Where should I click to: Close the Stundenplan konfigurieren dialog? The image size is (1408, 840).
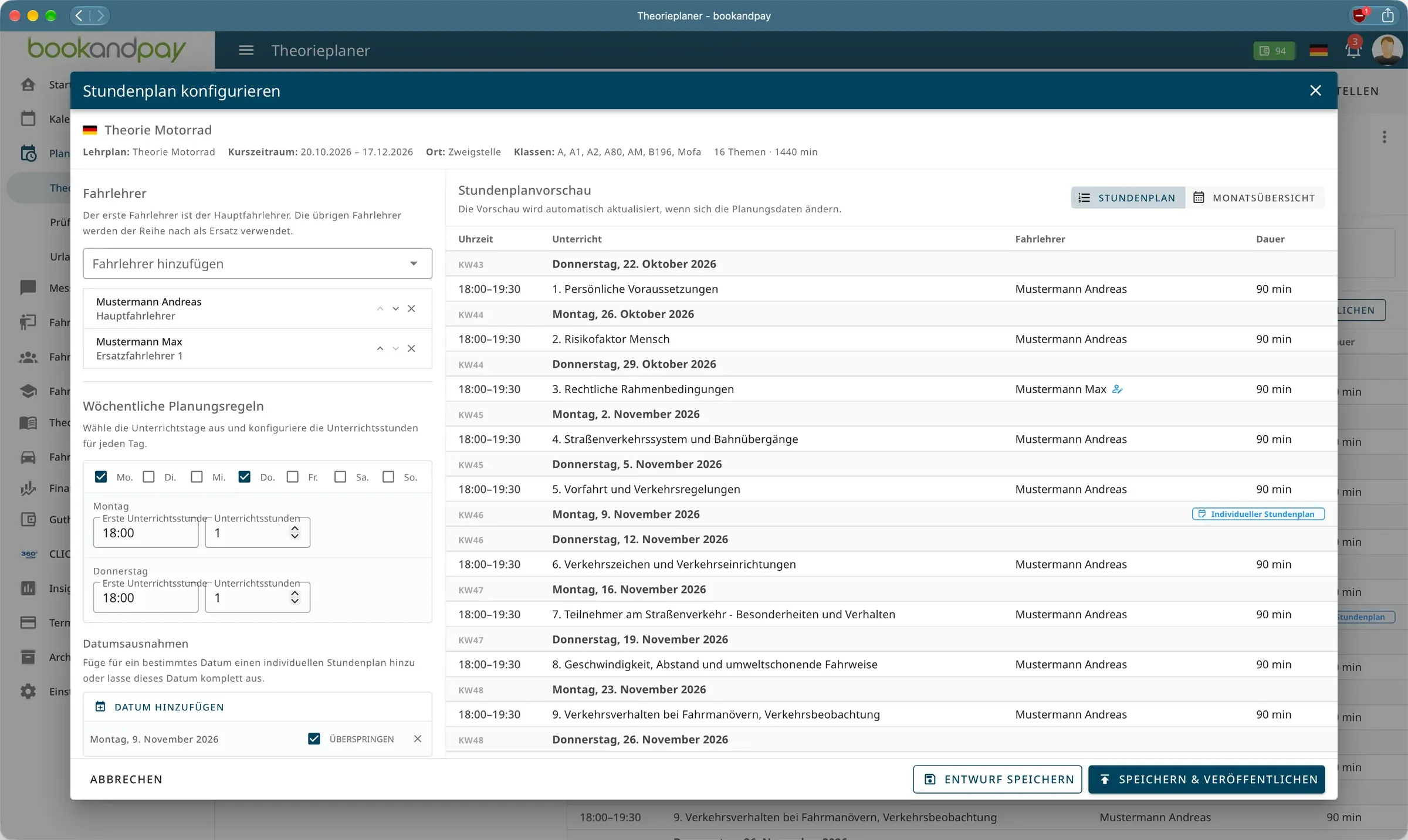1315,90
